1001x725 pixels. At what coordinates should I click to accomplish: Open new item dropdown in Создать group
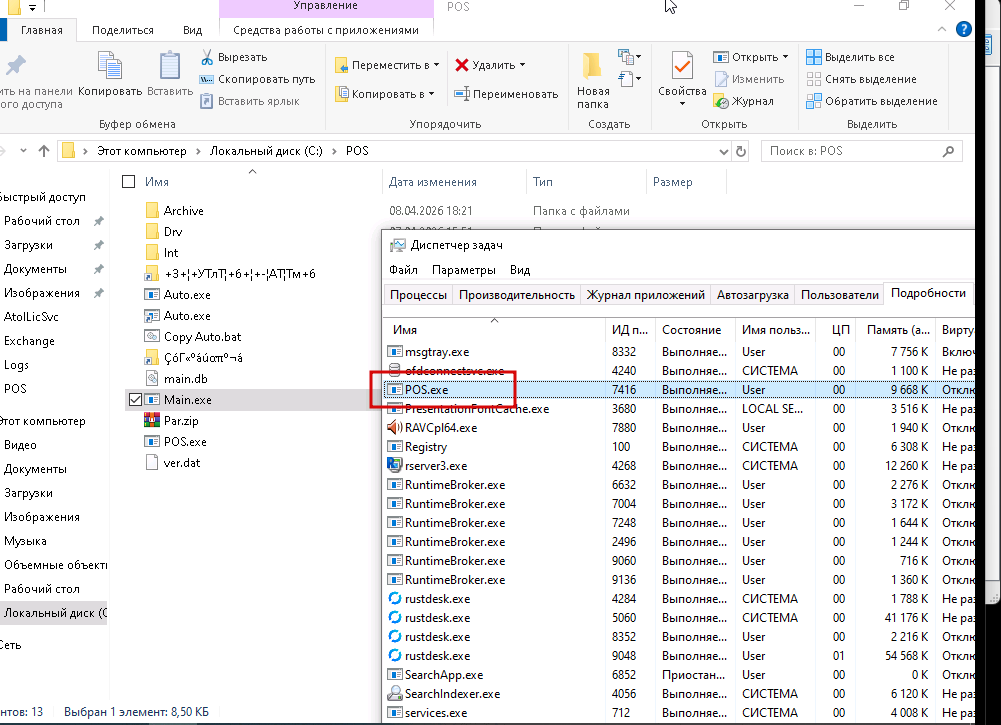point(629,57)
